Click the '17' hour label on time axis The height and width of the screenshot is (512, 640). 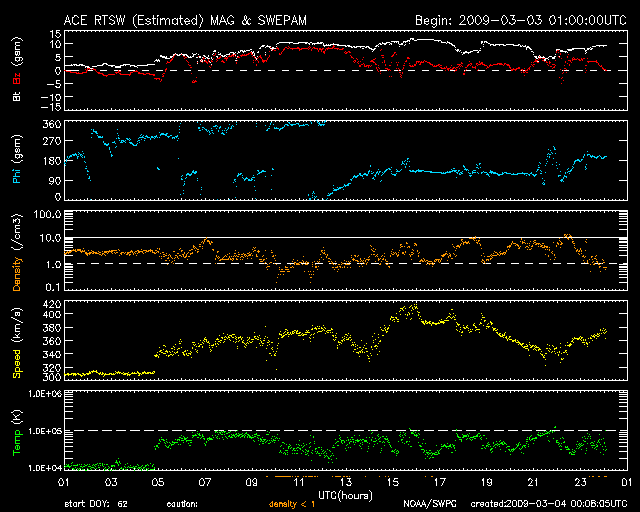(x=439, y=483)
